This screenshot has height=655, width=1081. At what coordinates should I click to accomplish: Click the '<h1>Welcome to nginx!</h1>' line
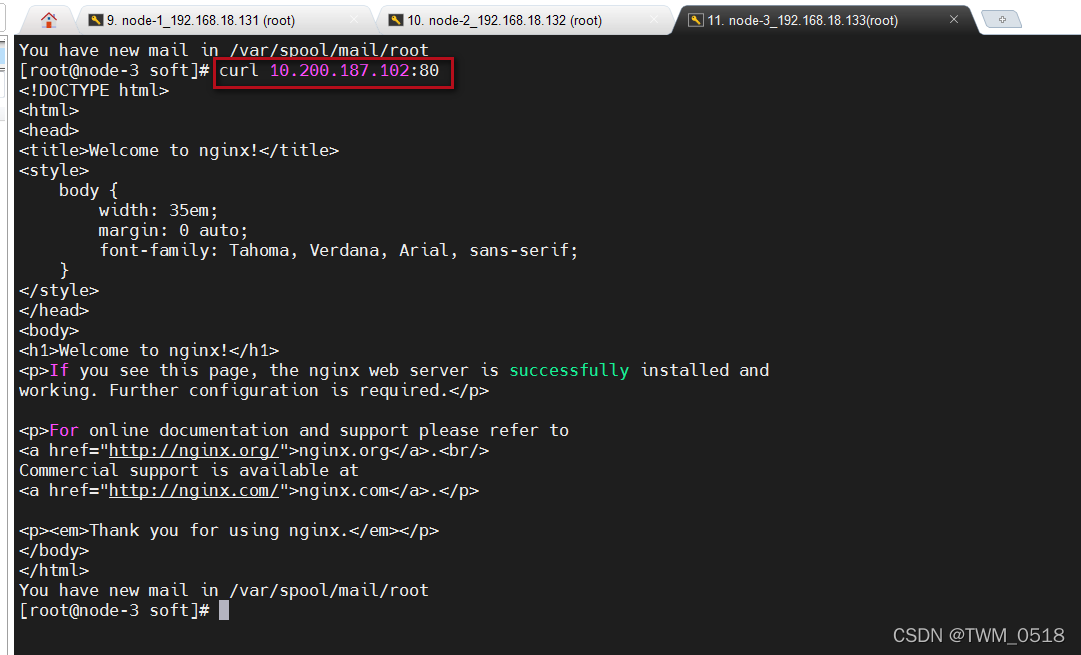(x=149, y=351)
